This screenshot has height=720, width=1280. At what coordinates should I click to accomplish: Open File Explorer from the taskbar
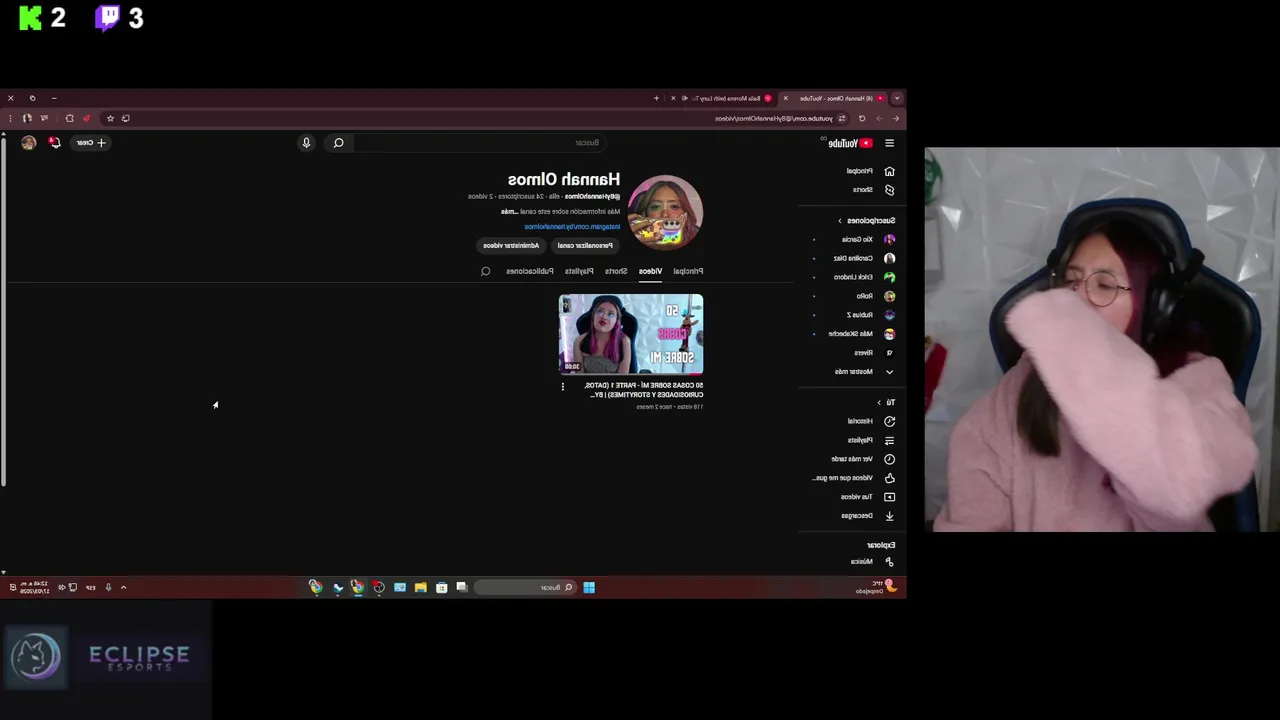coord(420,588)
